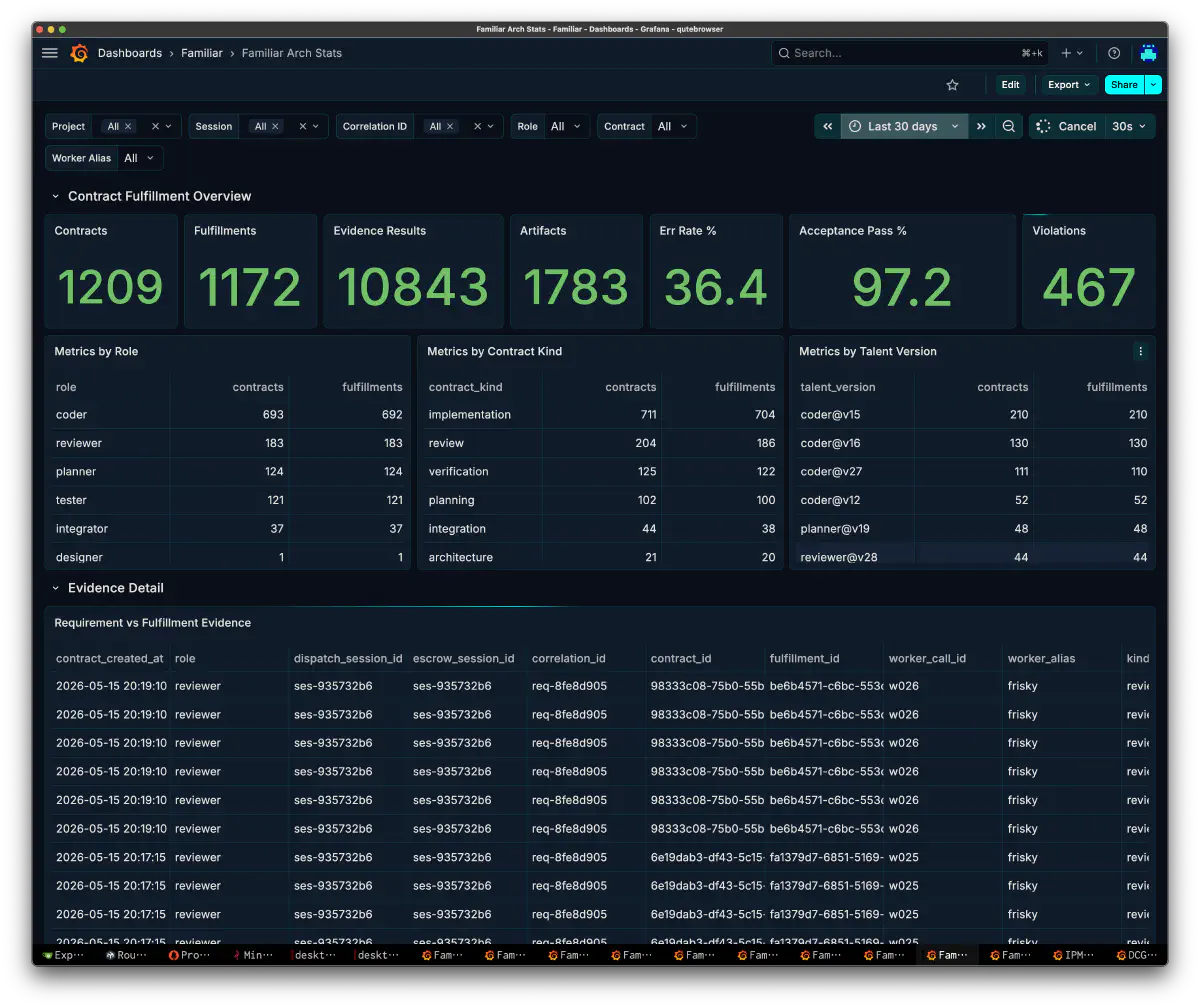Viewport: 1200px width, 1008px height.
Task: Click the Artifacts stat value 1783
Action: 576,288
